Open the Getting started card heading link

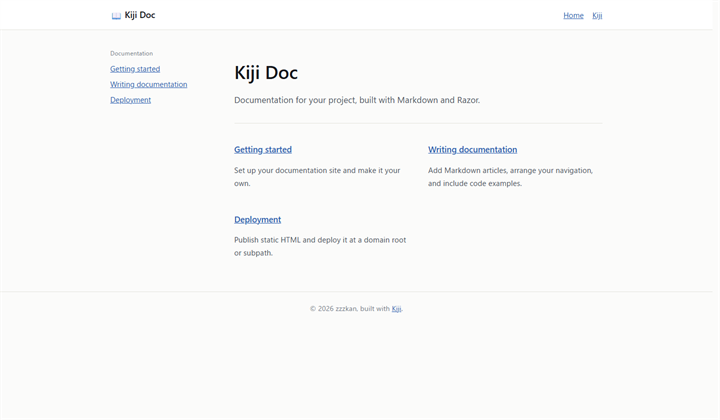263,150
